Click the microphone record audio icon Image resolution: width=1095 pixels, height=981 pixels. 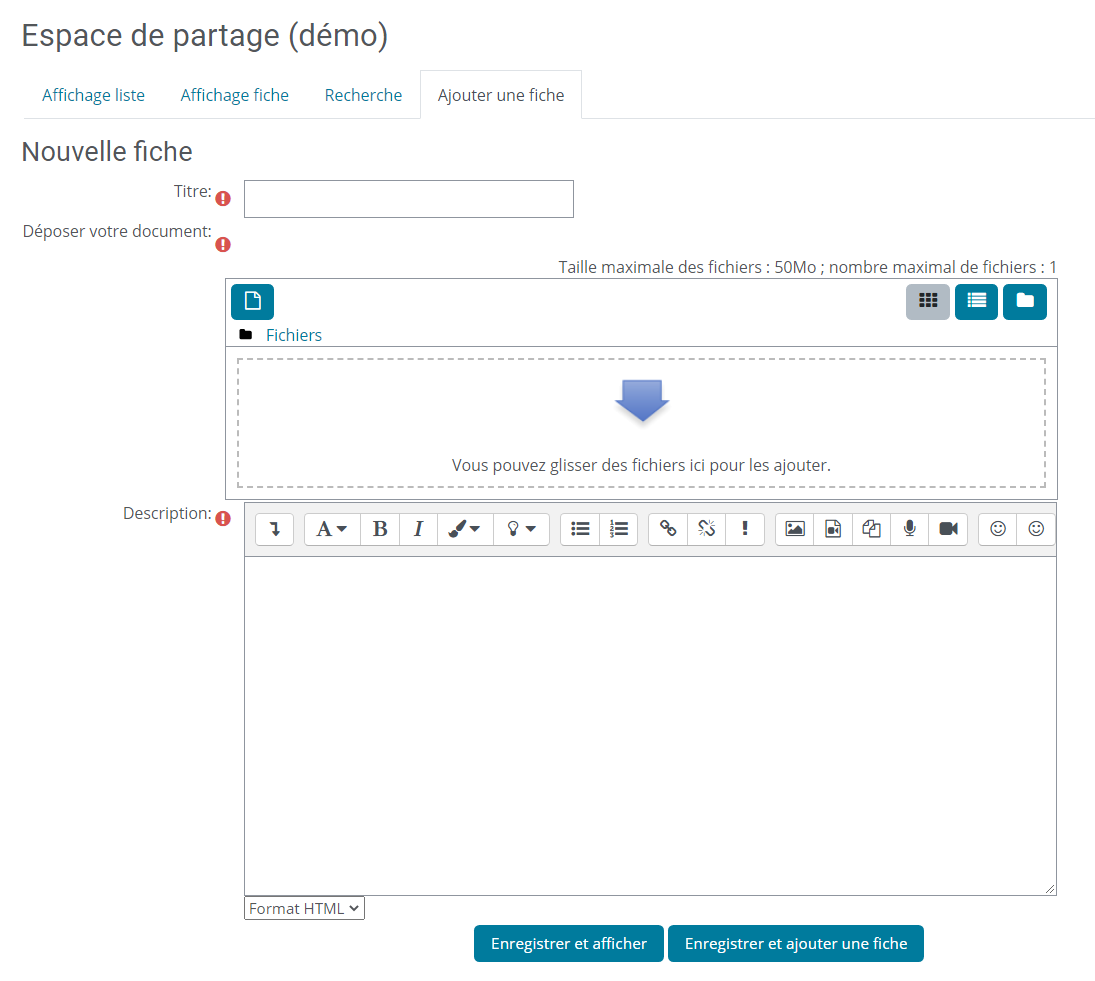coord(909,529)
